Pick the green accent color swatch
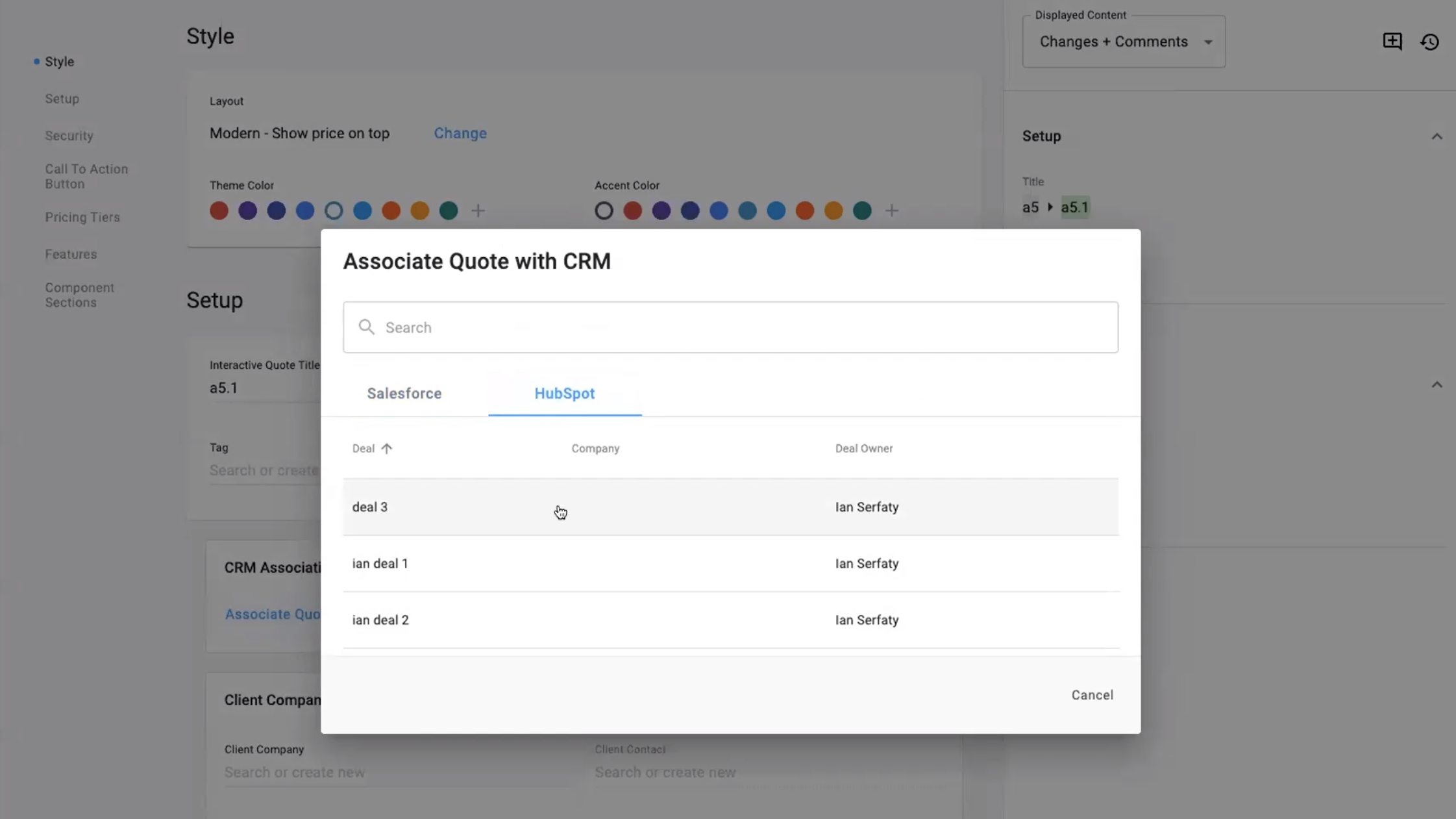The width and height of the screenshot is (1456, 819). point(862,210)
